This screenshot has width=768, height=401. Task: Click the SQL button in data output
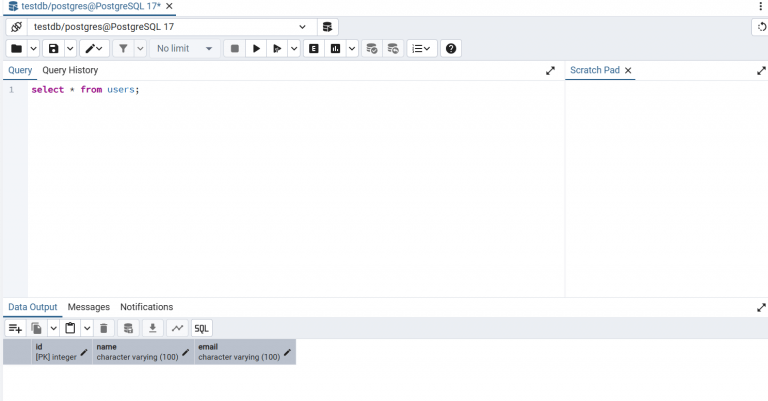coord(201,328)
